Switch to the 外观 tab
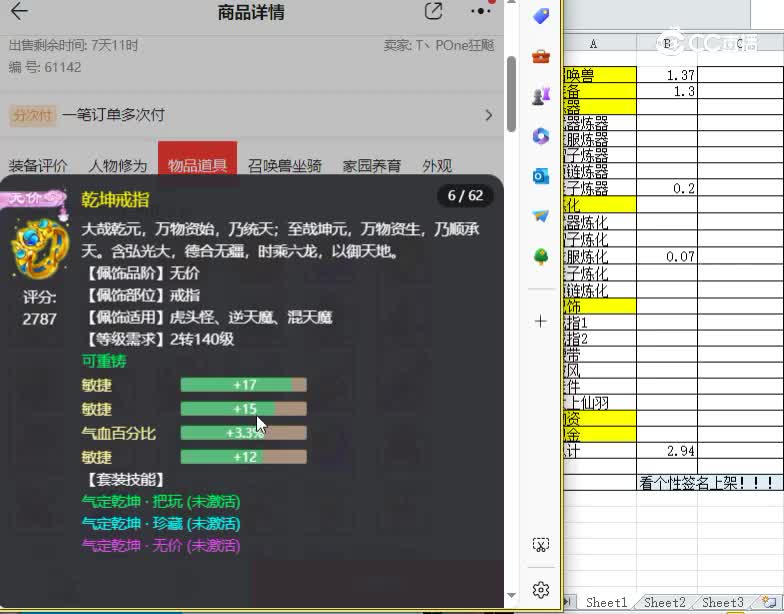Screen dimensions: 784x614 pos(437,166)
